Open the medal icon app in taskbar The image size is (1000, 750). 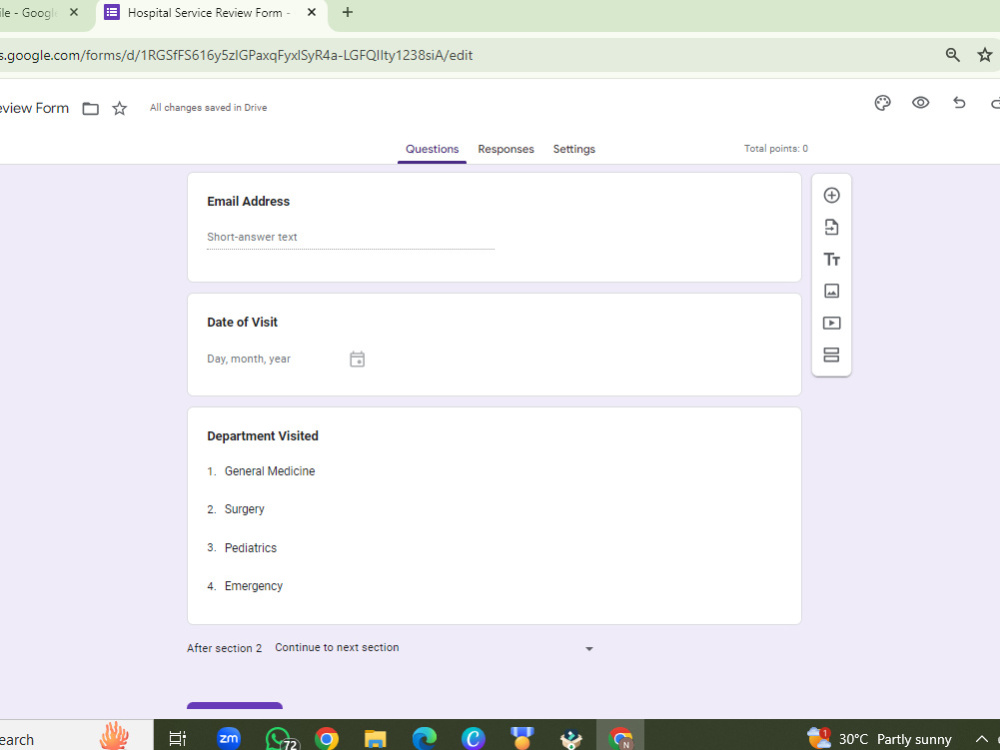[x=522, y=739]
